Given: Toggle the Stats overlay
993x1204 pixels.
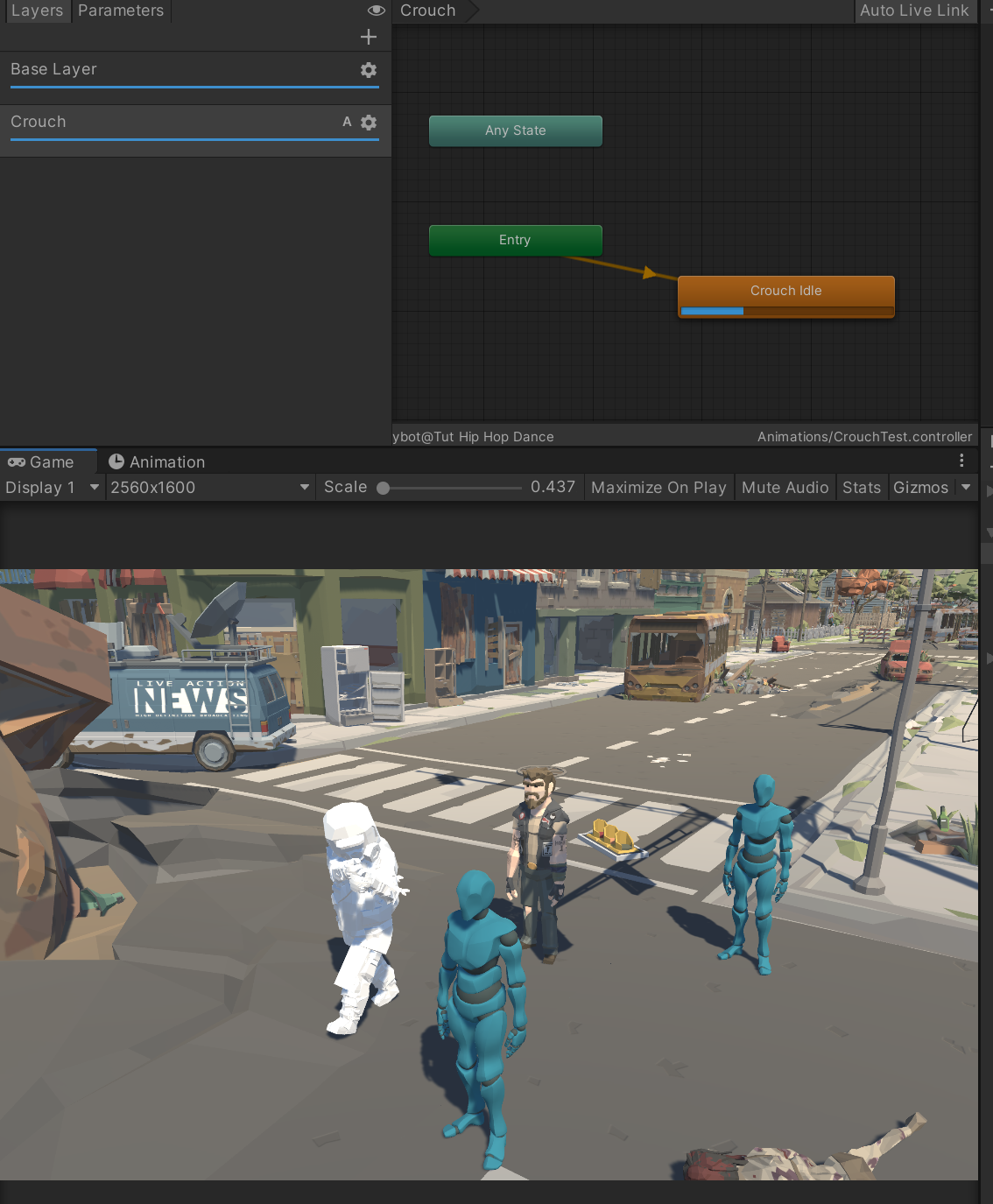Looking at the screenshot, I should pos(862,488).
